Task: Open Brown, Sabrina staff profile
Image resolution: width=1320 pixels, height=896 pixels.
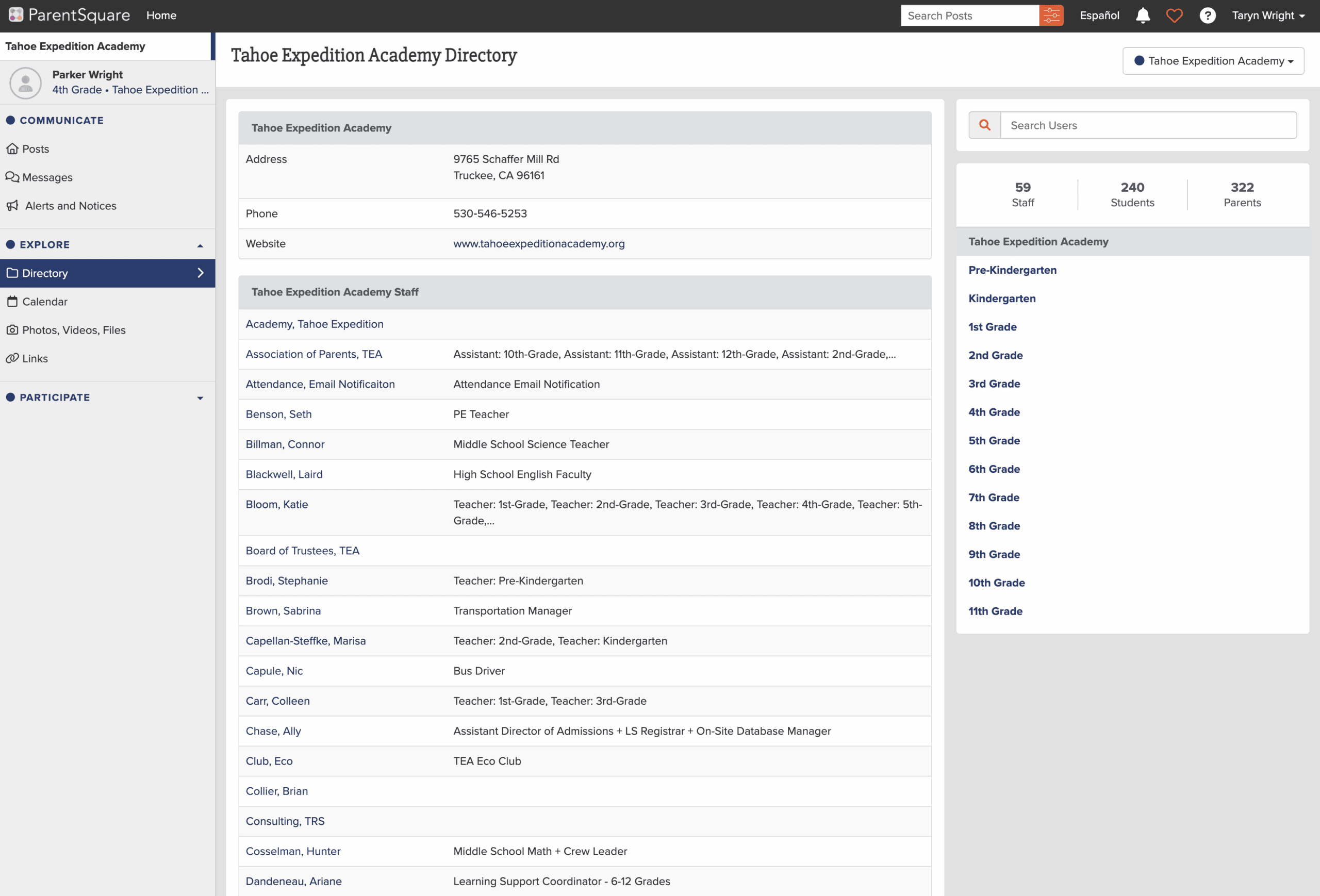Action: click(x=283, y=611)
